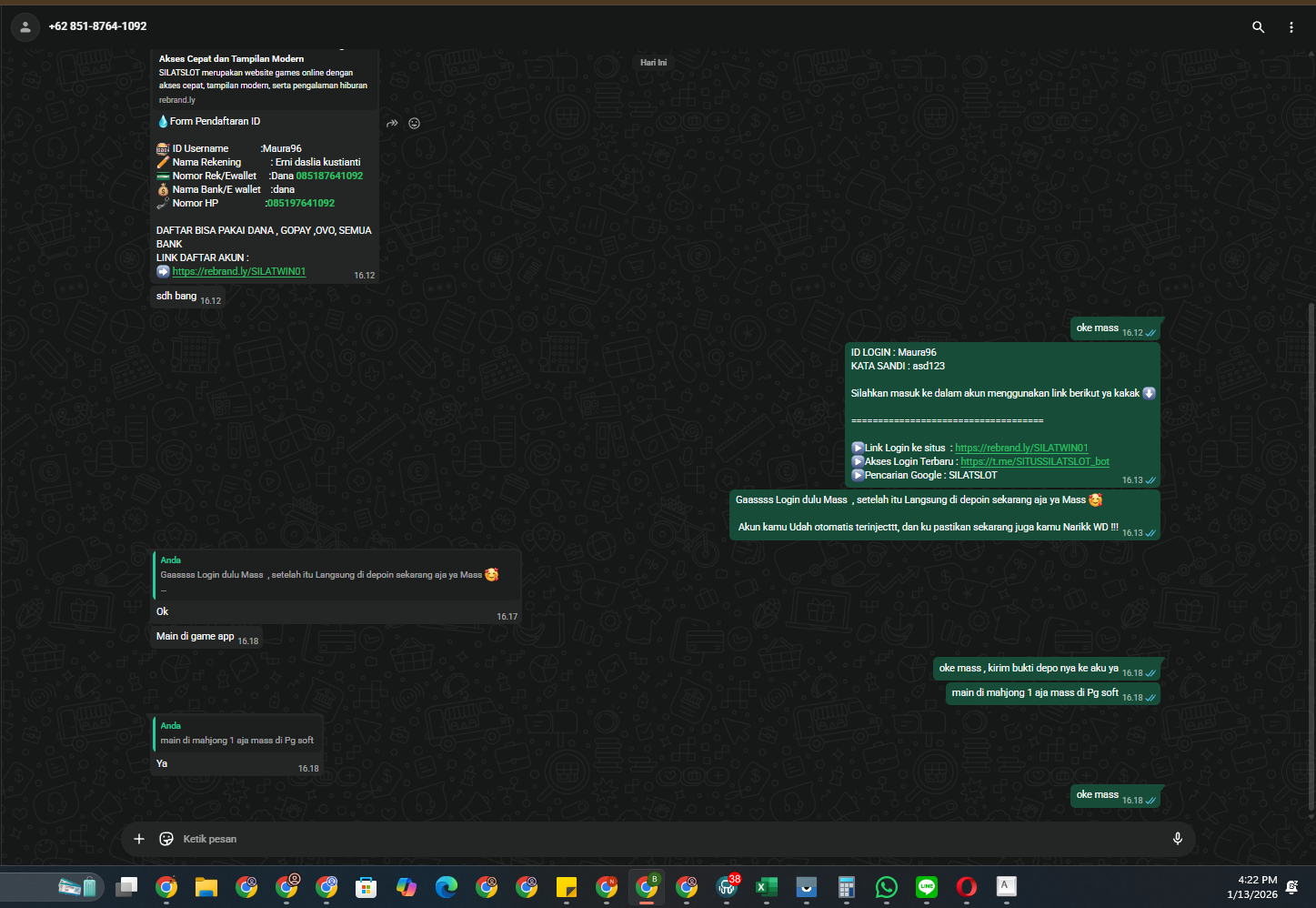The image size is (1316, 908).
Task: Open Excel from the taskbar
Action: click(x=767, y=887)
